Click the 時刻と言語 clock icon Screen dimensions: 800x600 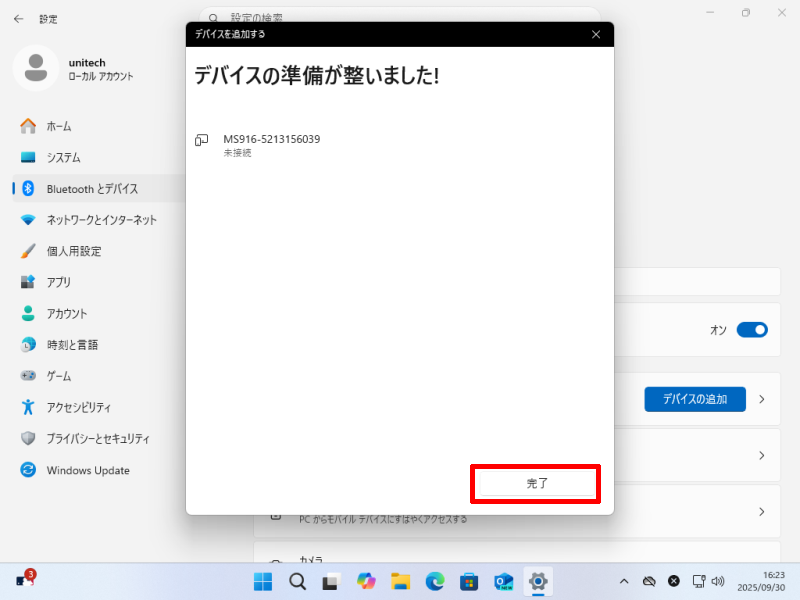28,344
